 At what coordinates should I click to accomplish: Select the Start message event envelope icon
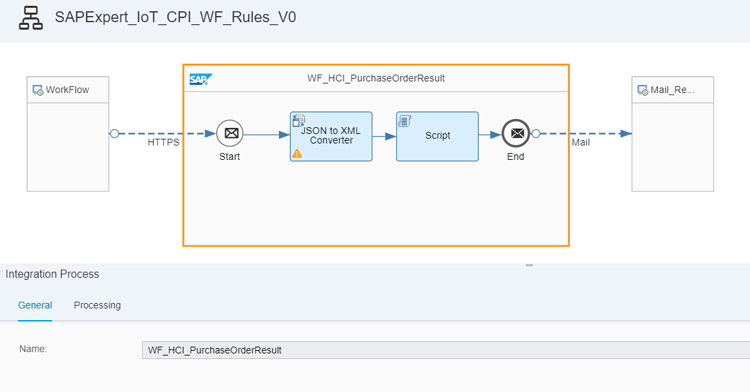(230, 133)
